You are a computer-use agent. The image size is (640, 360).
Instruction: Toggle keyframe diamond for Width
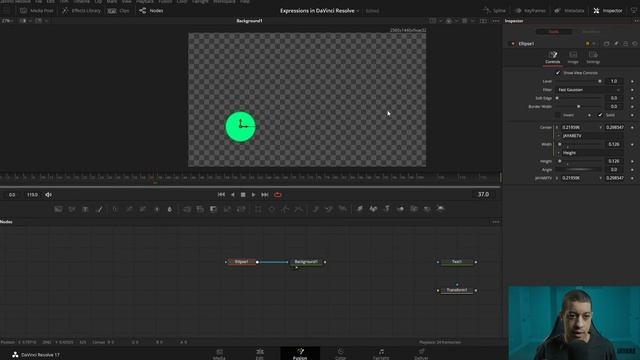632,144
